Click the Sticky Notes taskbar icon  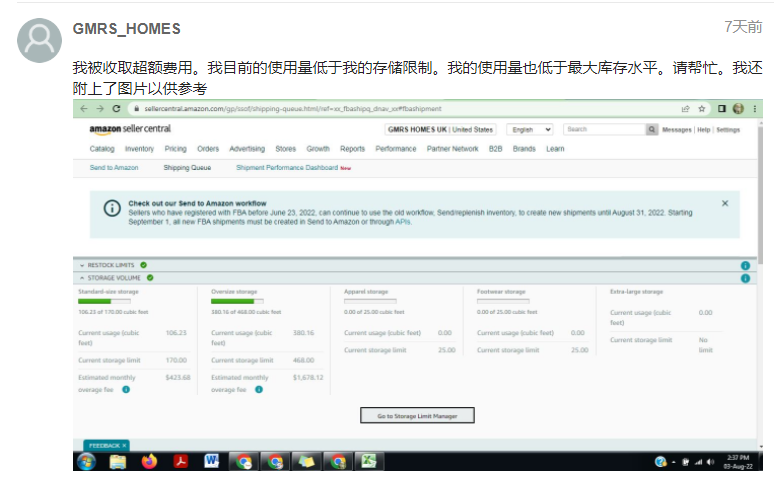pyautogui.click(x=306, y=462)
